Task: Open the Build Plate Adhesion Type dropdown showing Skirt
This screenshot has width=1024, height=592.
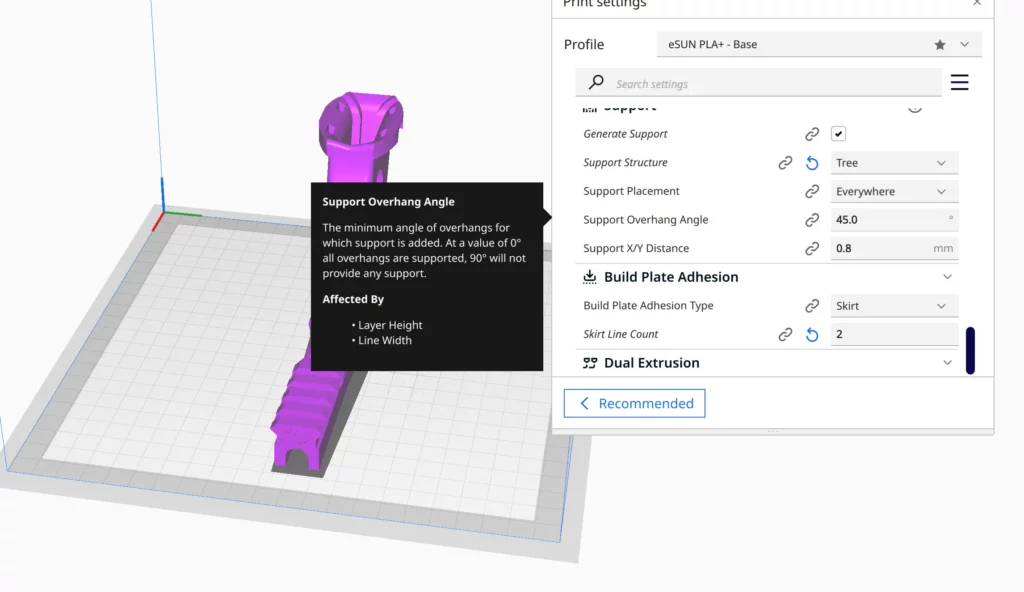Action: click(x=894, y=305)
